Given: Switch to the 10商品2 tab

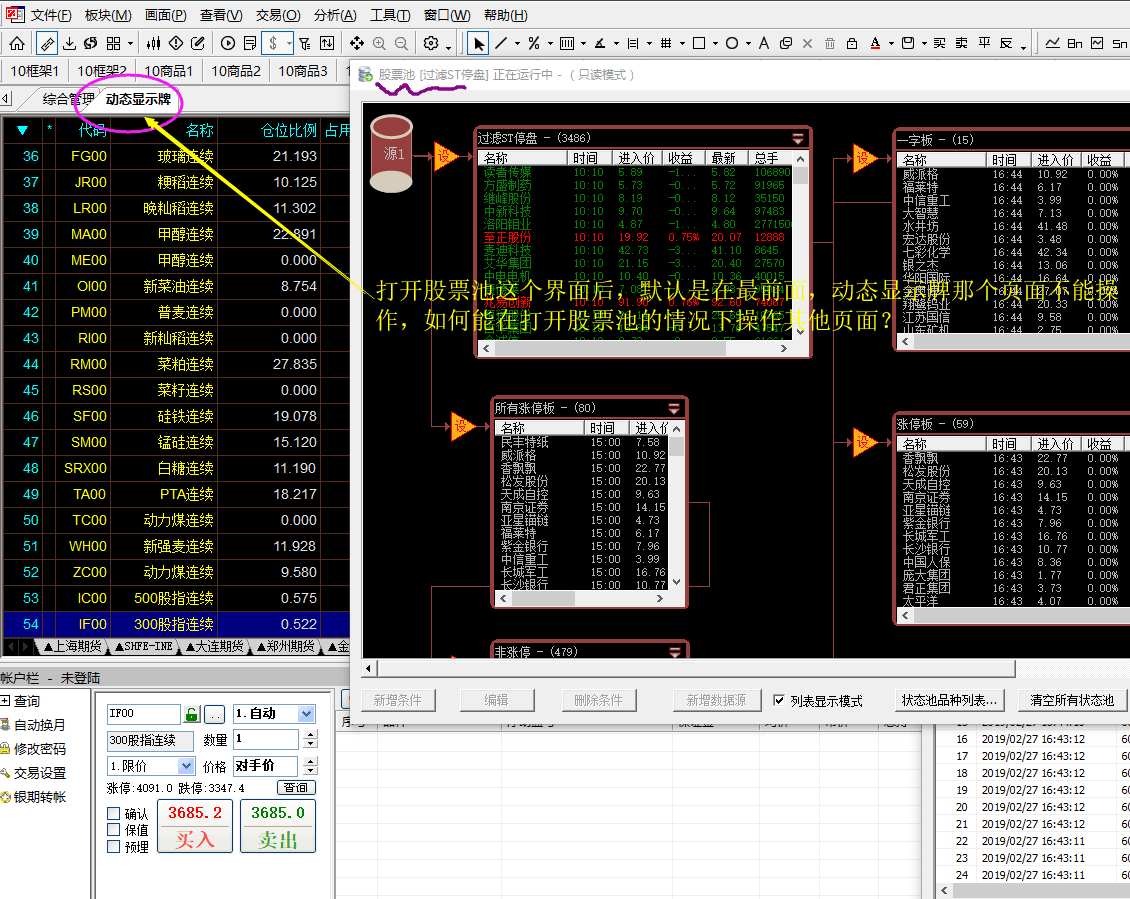Looking at the screenshot, I should 236,71.
